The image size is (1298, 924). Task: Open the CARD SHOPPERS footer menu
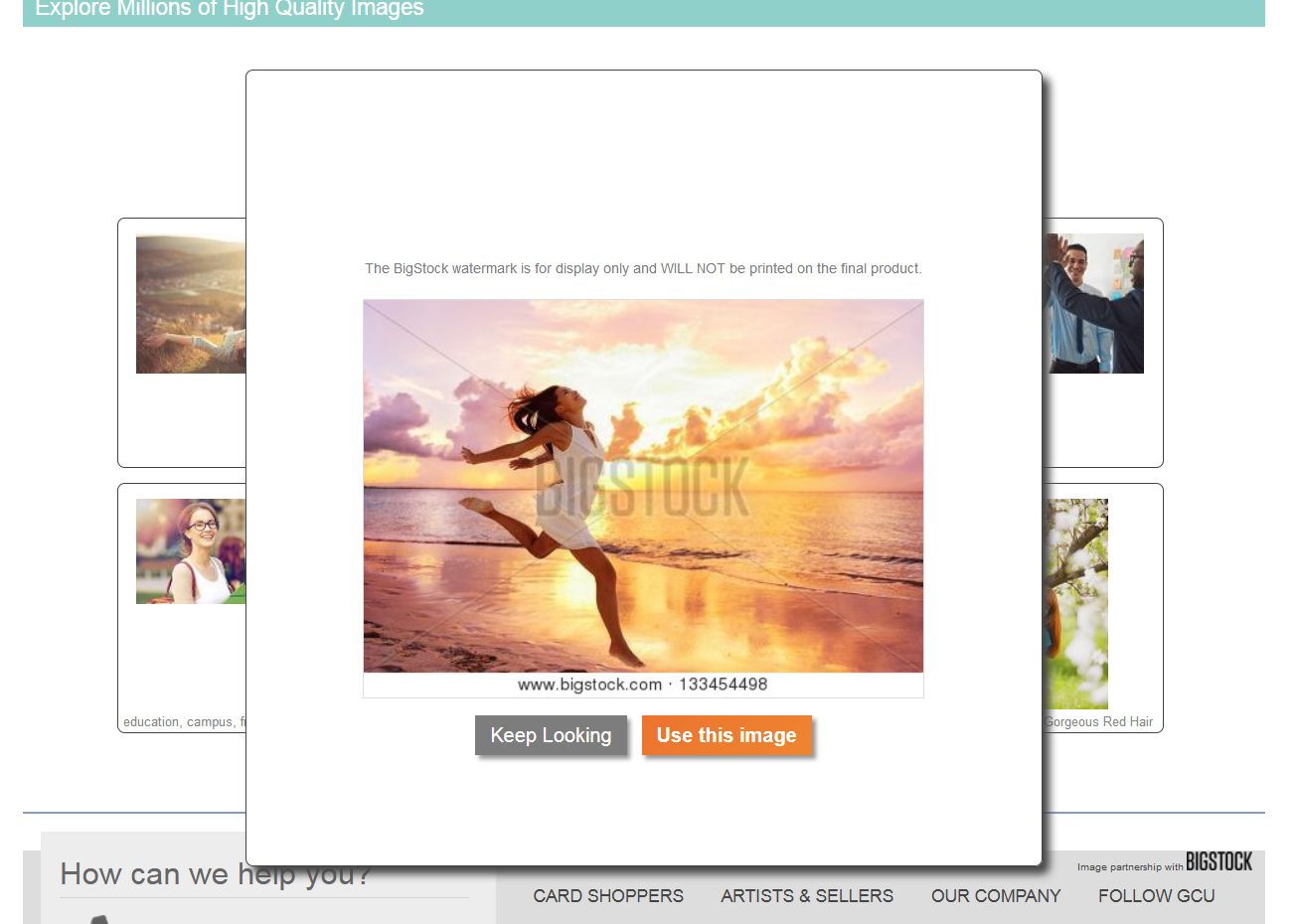click(608, 895)
